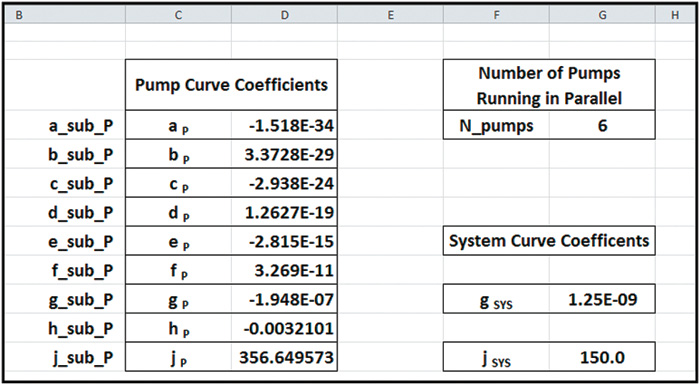Select the g SYS label cell
700x386 pixels.
pyautogui.click(x=496, y=299)
